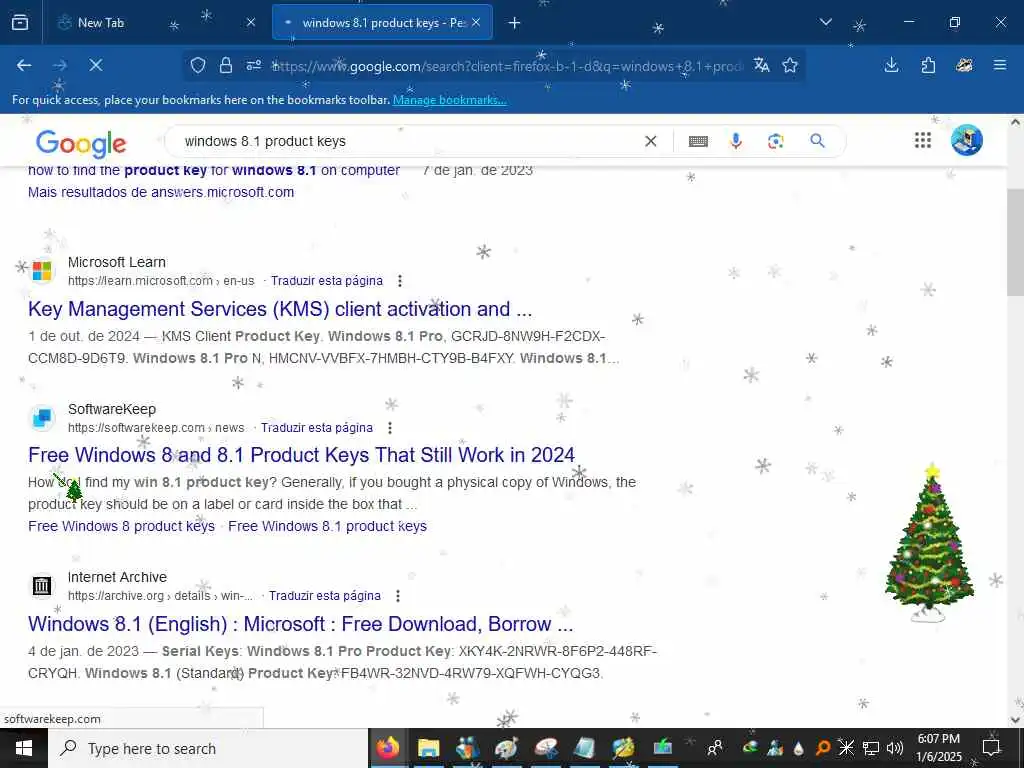The width and height of the screenshot is (1024, 768).
Task: Open the Google apps grid
Action: [x=923, y=140]
